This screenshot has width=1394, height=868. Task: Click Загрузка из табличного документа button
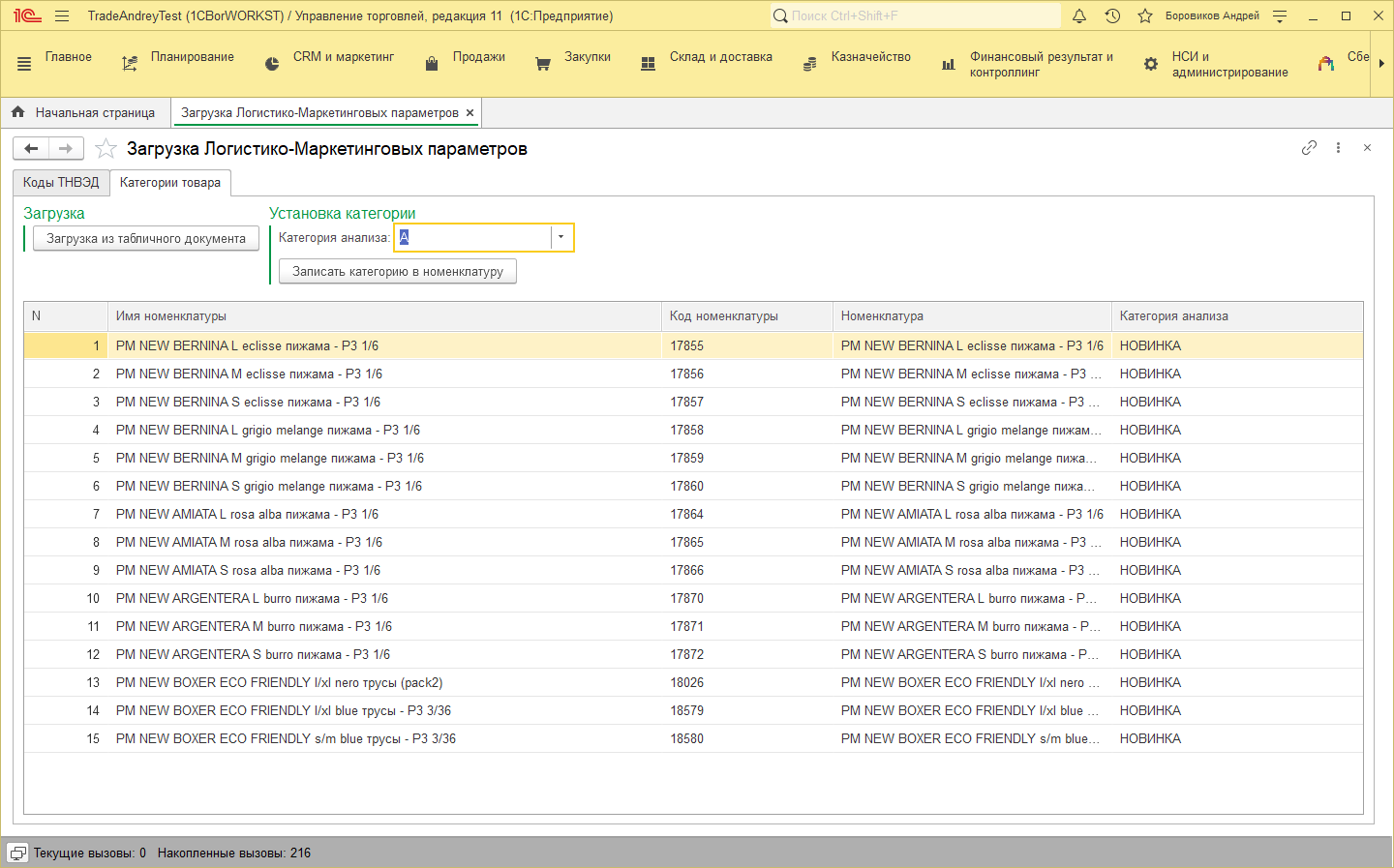pyautogui.click(x=146, y=238)
